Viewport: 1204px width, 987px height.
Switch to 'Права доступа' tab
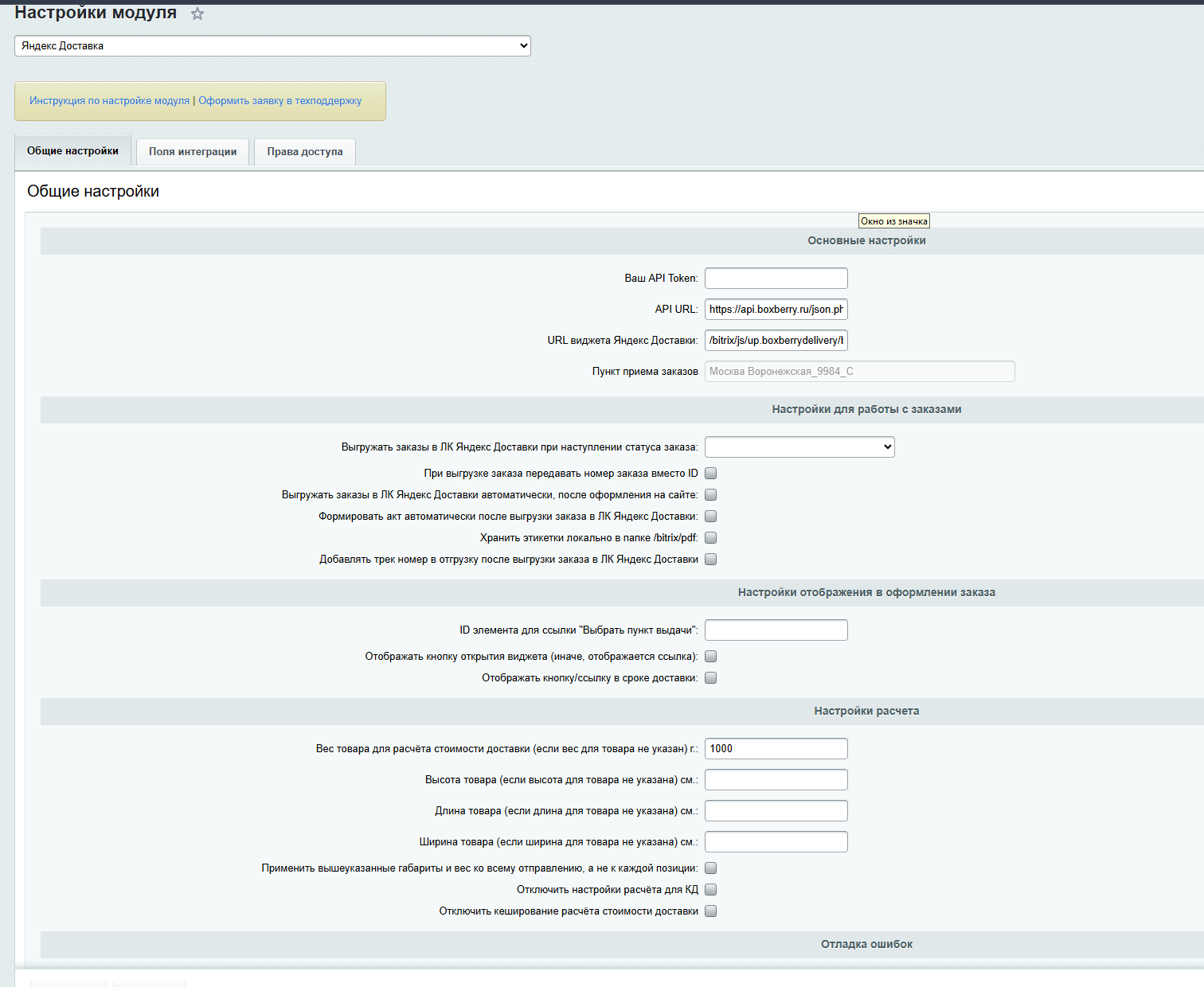(305, 152)
